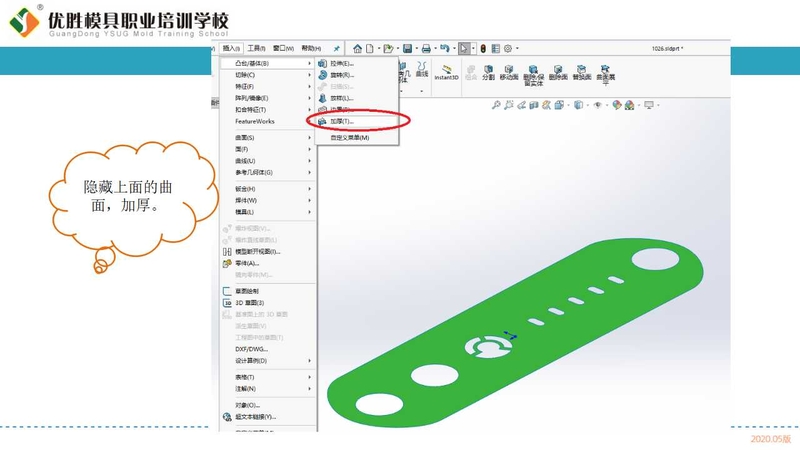
Task: Select 3D 草图(3) menu entry
Action: [x=268, y=303]
